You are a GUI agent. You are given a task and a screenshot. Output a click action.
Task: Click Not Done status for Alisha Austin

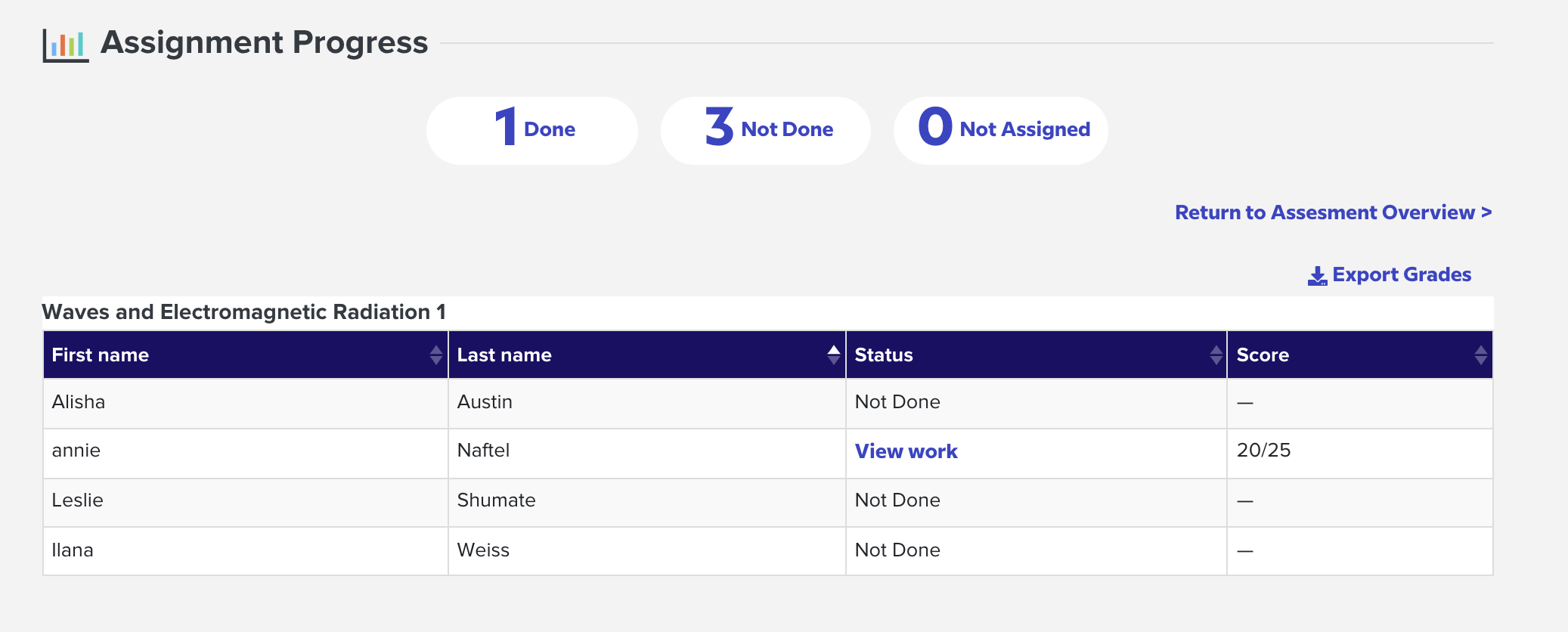[897, 401]
